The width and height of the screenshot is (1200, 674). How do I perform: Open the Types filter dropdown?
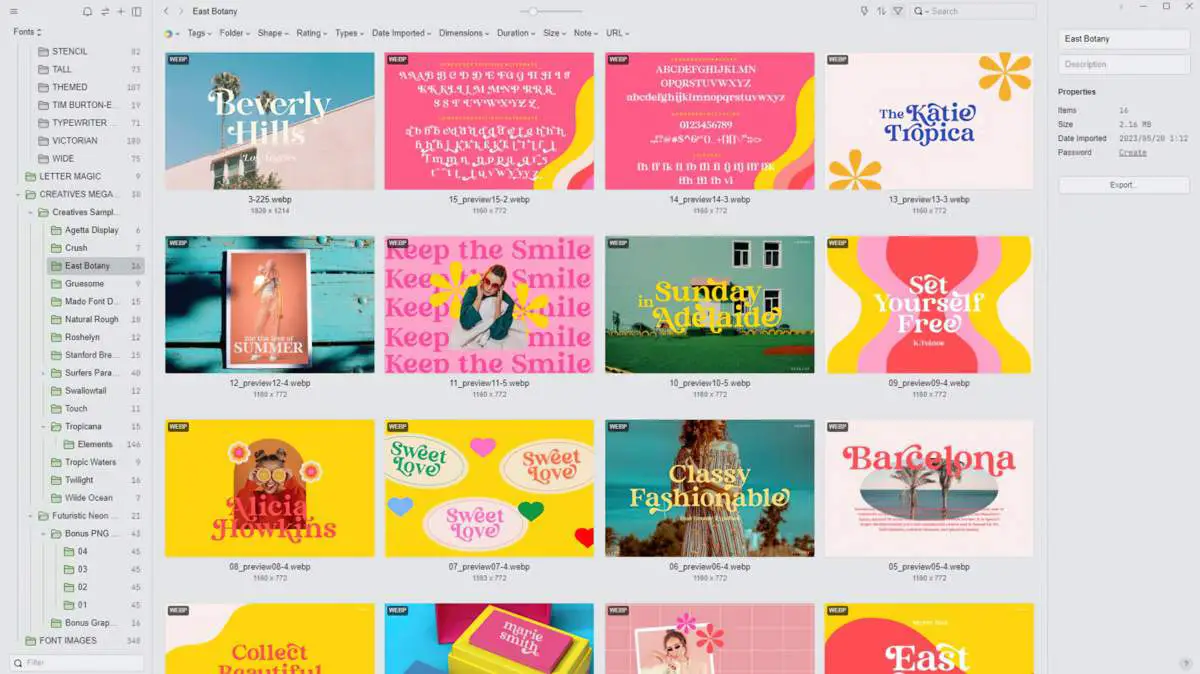click(350, 33)
